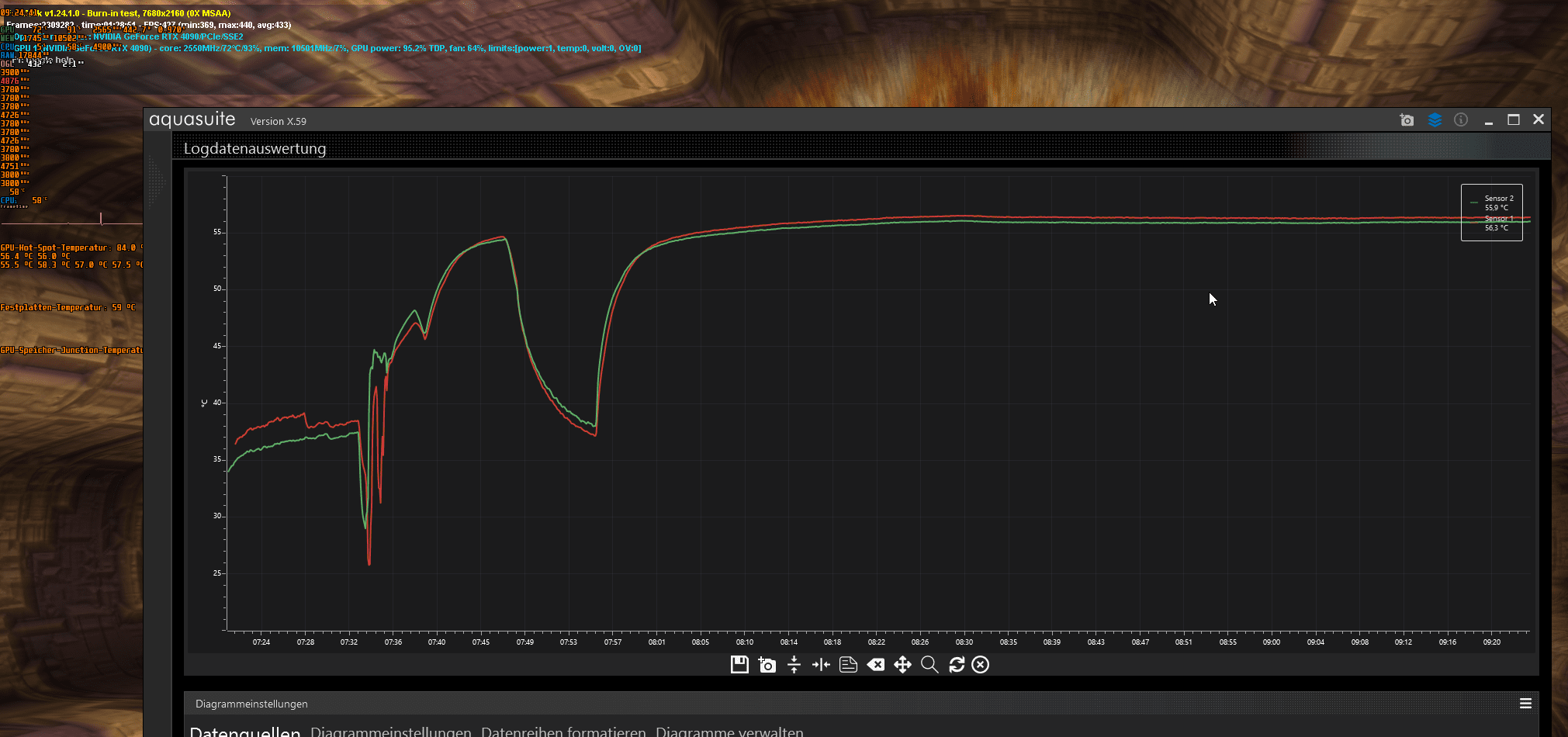Maximize the aquasuite window

[x=1514, y=119]
